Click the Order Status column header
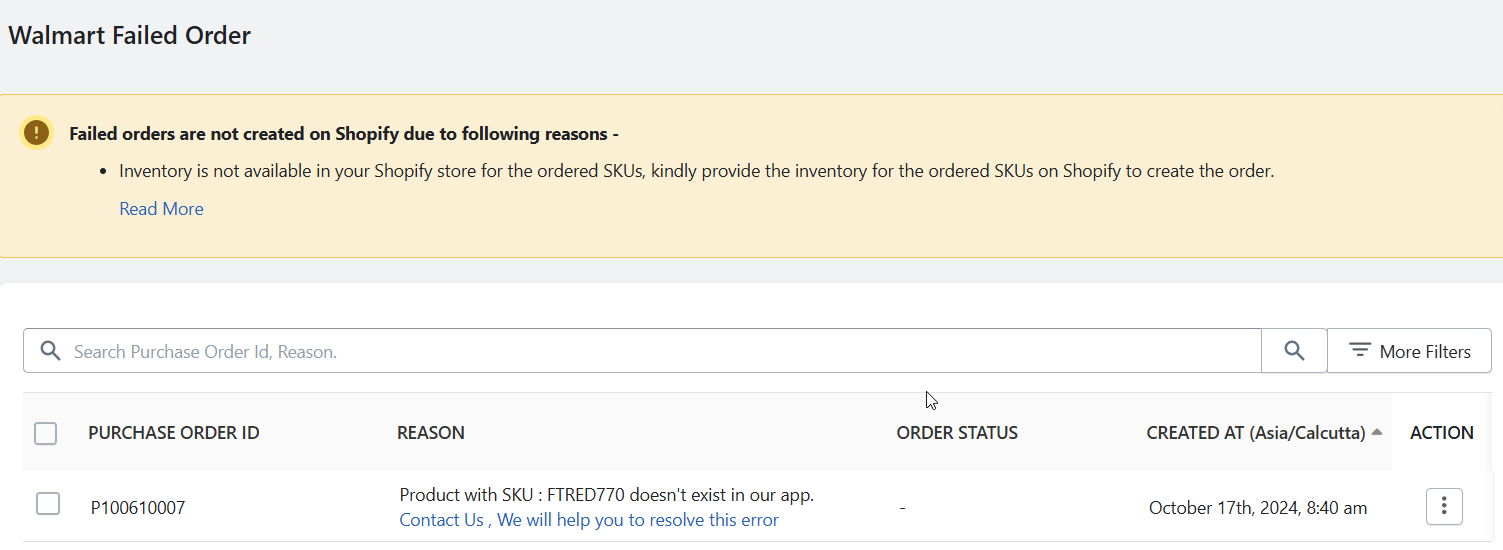 (957, 433)
